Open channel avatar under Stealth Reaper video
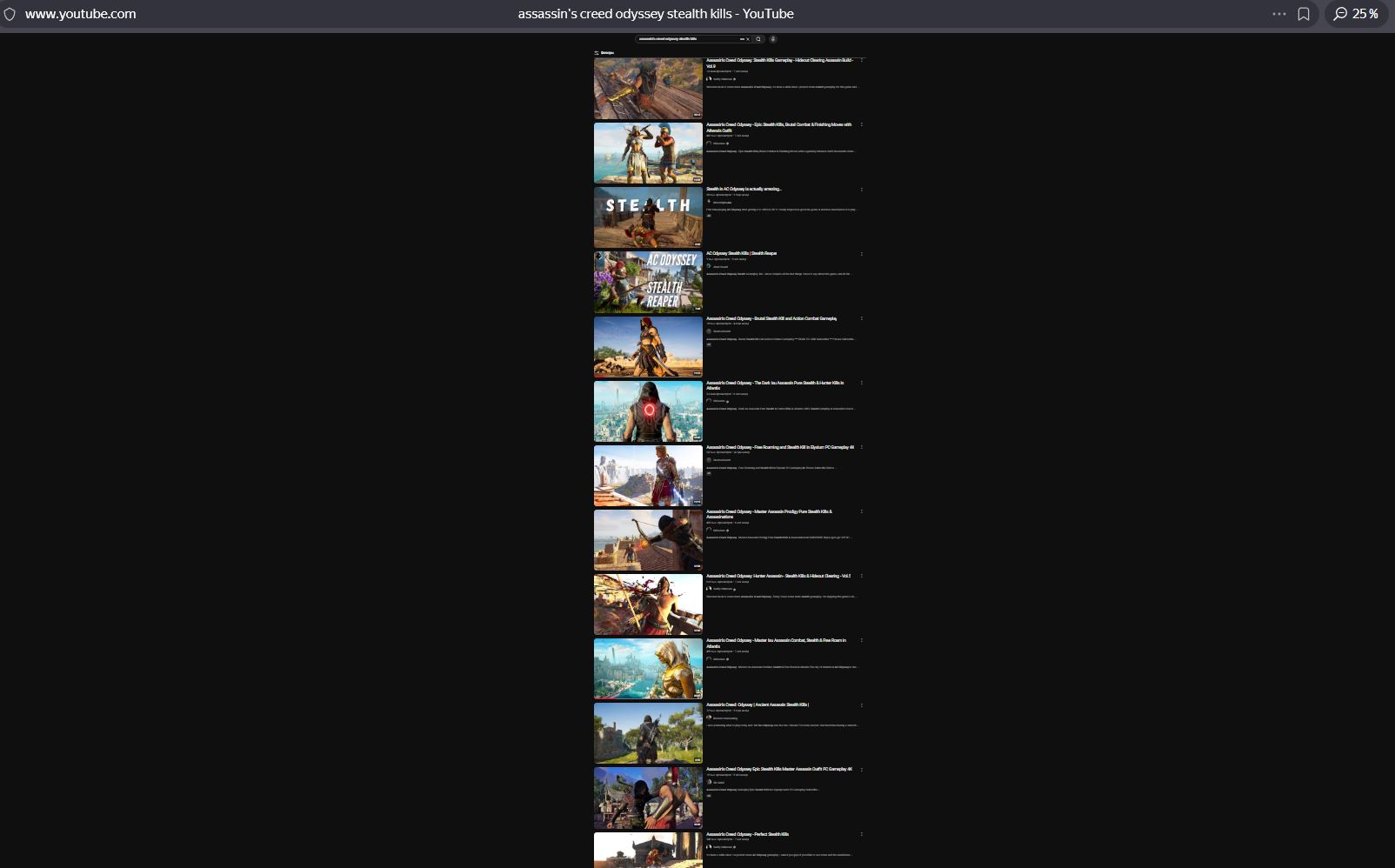The width and height of the screenshot is (1395, 868). coord(709,266)
